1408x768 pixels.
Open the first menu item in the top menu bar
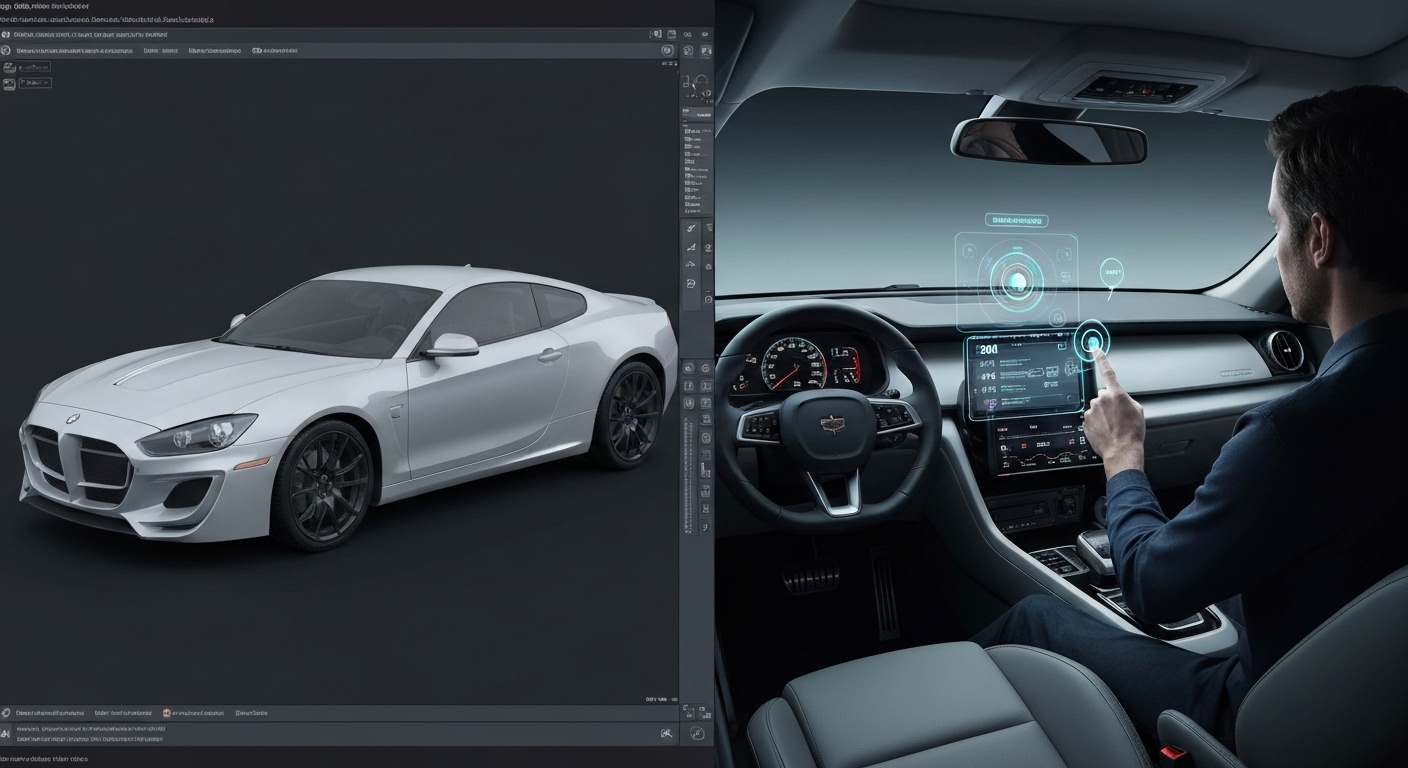click(x=30, y=35)
